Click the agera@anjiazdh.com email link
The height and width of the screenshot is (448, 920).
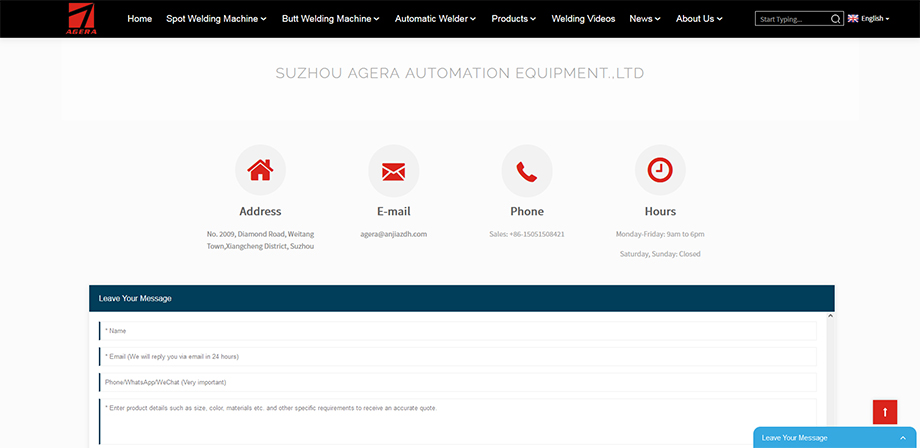point(394,234)
